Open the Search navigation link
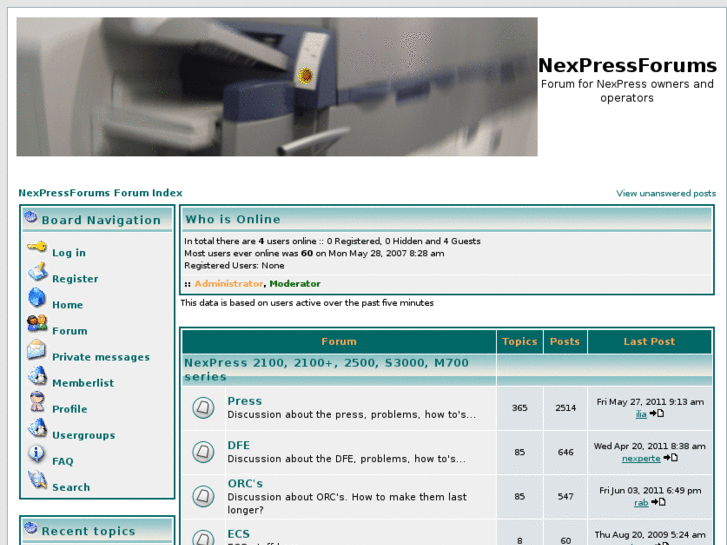 click(x=71, y=487)
